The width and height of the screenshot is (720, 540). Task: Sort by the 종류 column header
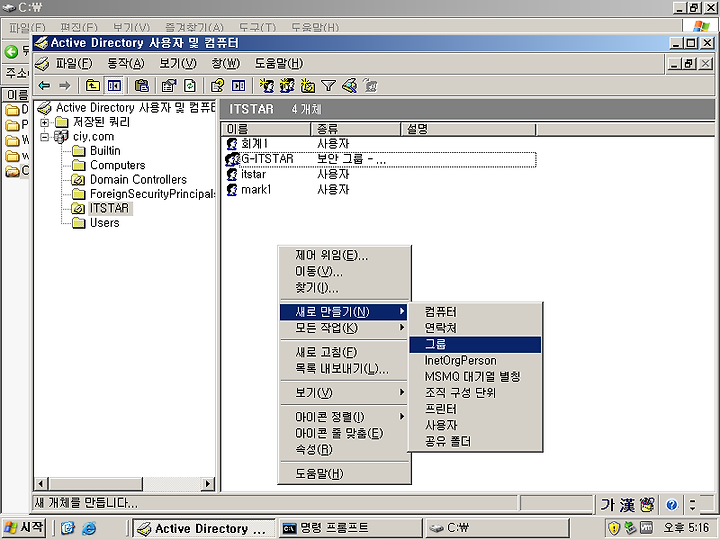pyautogui.click(x=356, y=129)
